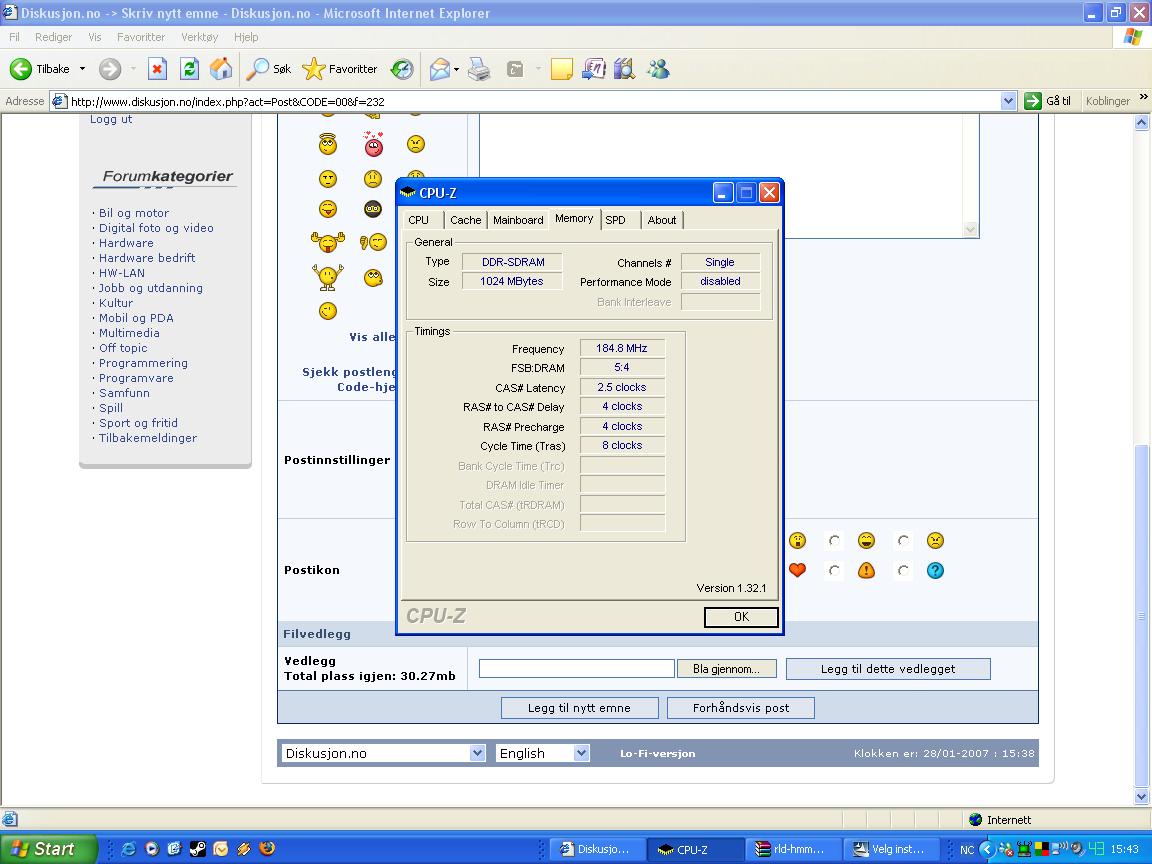The width and height of the screenshot is (1152, 864).
Task: Open browsing history clock icon
Action: click(402, 69)
